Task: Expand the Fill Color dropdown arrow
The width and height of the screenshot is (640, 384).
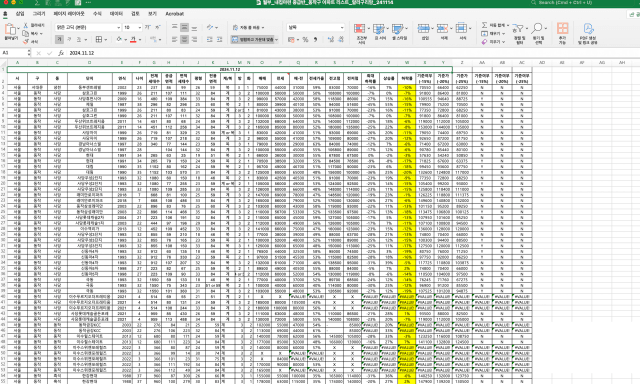Action: 125,40
